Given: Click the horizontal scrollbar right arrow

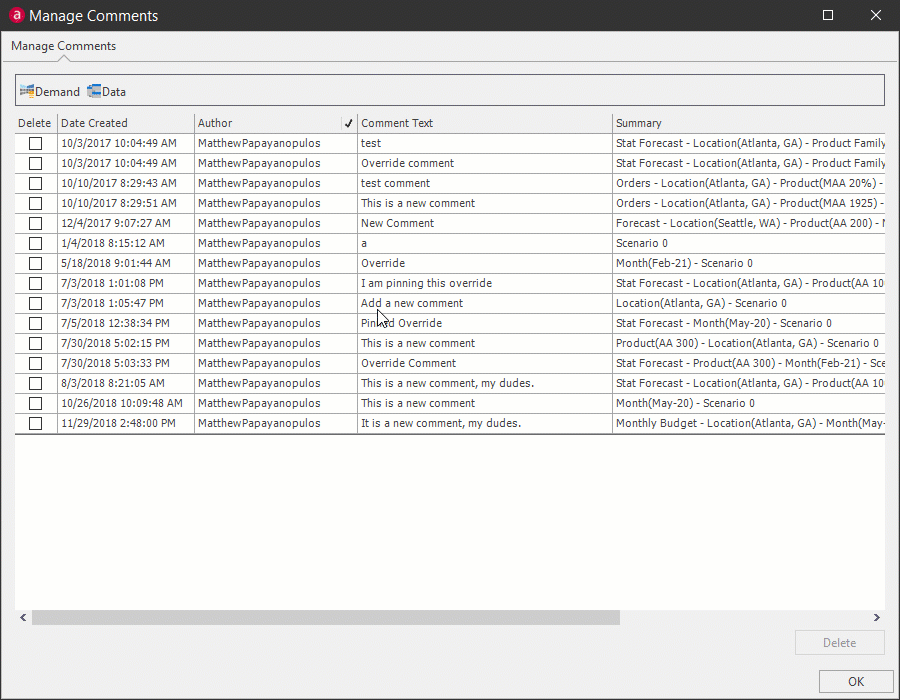Looking at the screenshot, I should pos(876,617).
